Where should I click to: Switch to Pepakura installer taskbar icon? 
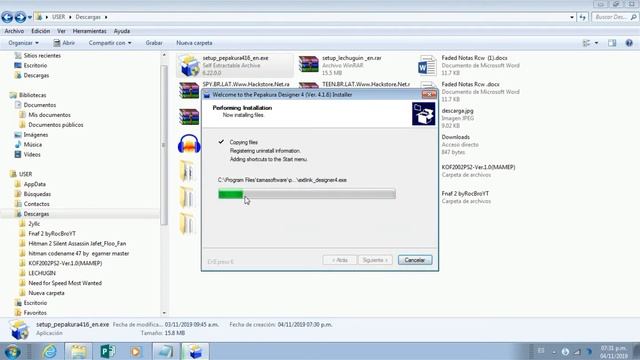pyautogui.click(x=195, y=351)
